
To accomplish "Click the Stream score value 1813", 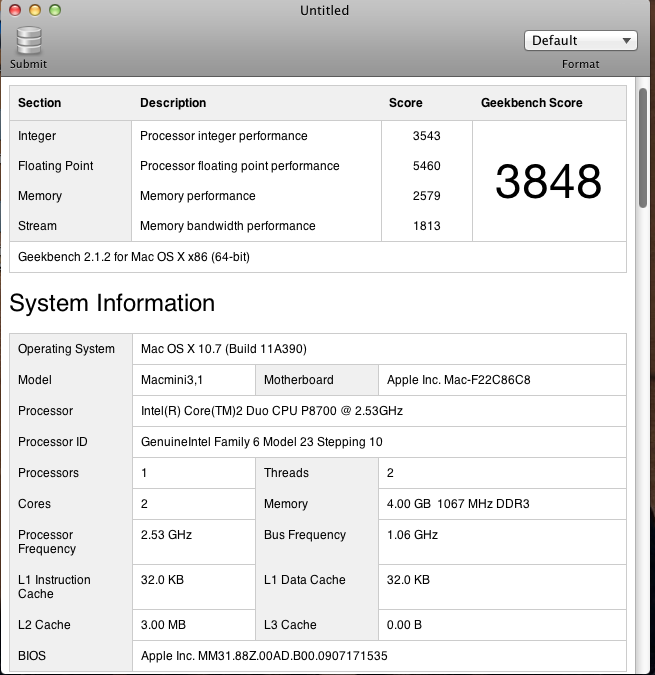I will [426, 226].
